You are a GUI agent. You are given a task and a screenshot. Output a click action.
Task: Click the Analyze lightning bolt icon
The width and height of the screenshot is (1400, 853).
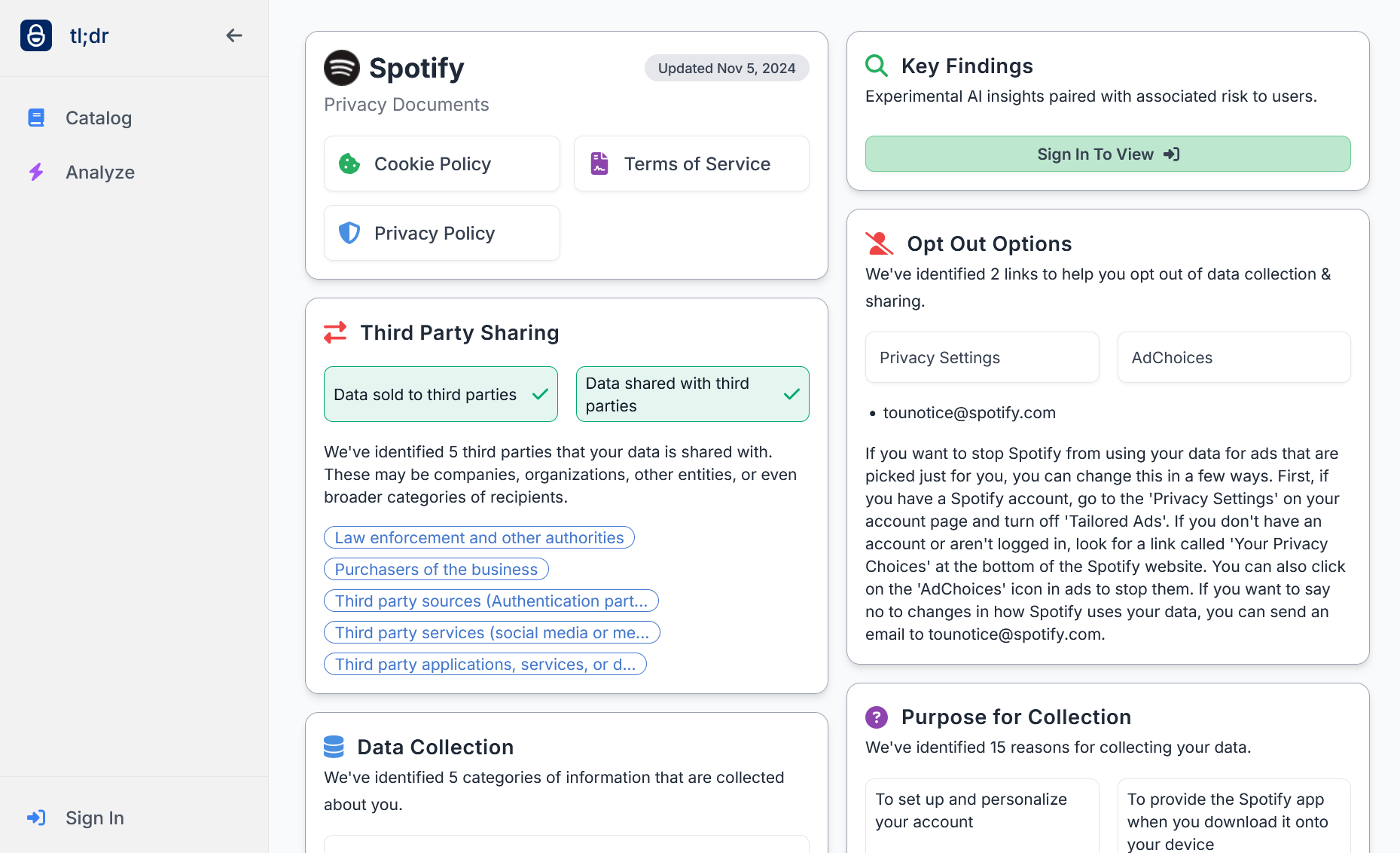pyautogui.click(x=36, y=172)
